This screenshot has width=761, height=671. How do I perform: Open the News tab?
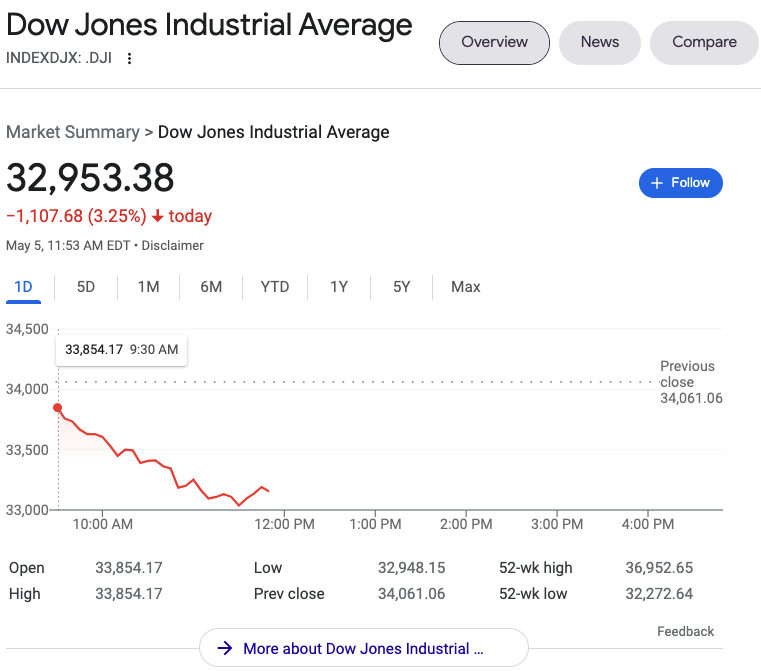coord(599,42)
